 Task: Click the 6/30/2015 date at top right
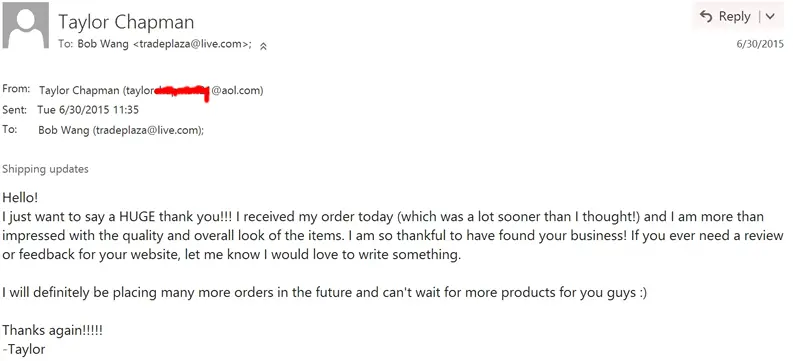[x=760, y=44]
